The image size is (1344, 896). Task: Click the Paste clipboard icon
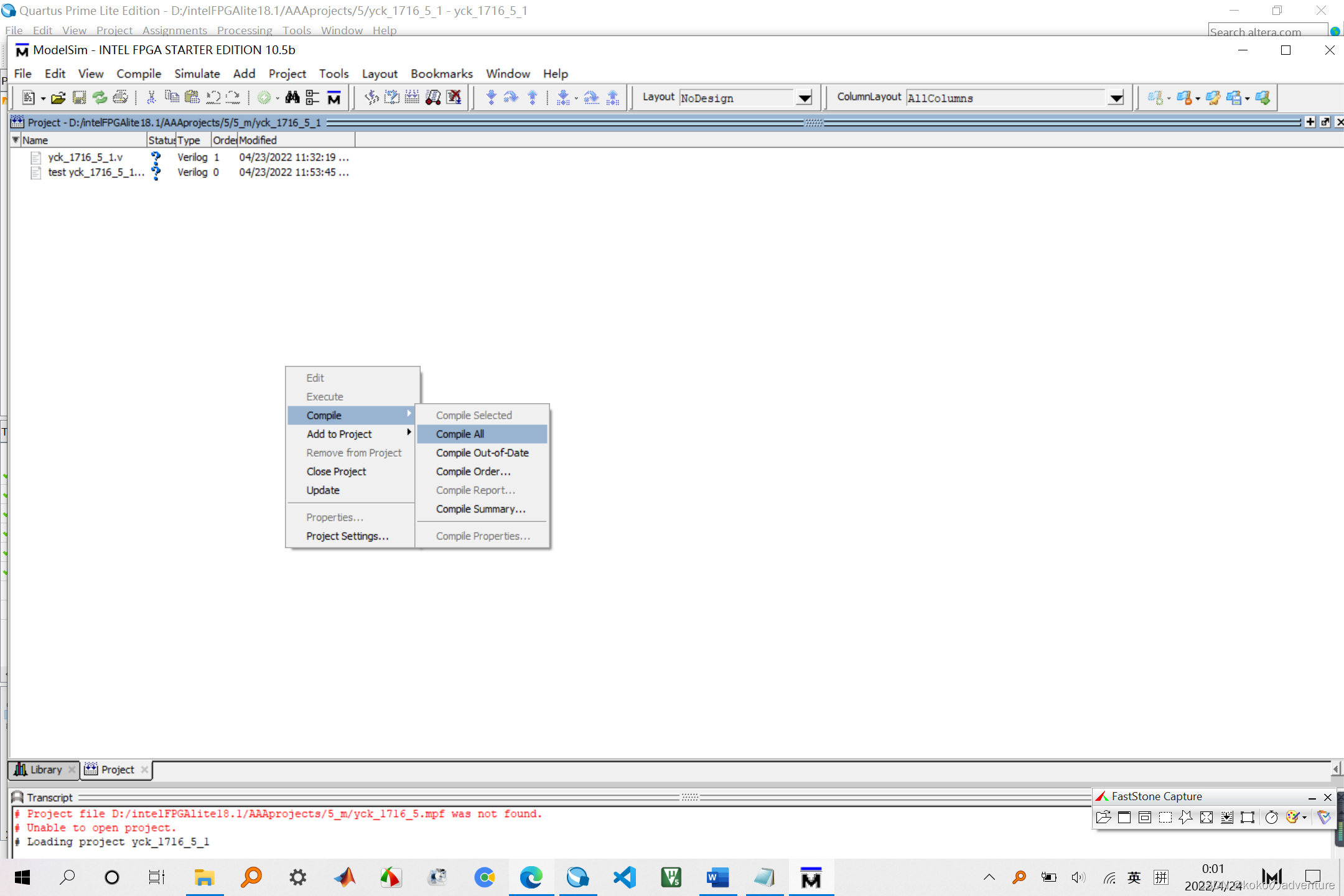192,98
